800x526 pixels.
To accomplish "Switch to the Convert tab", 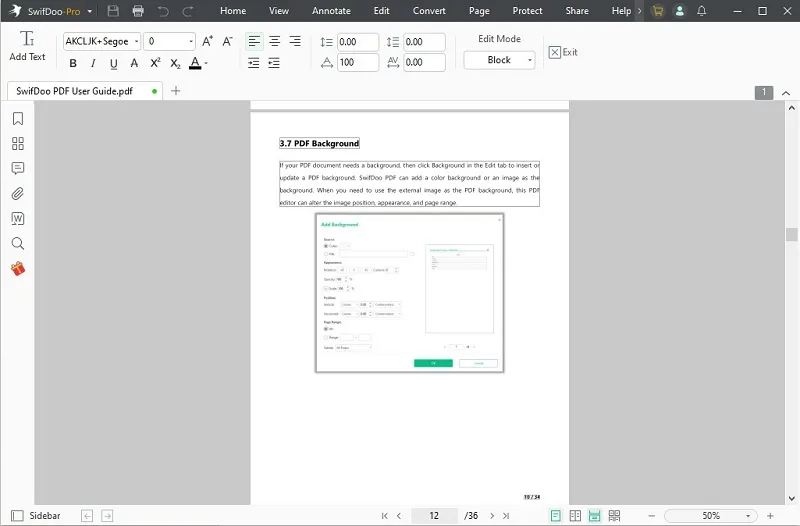I will [429, 11].
